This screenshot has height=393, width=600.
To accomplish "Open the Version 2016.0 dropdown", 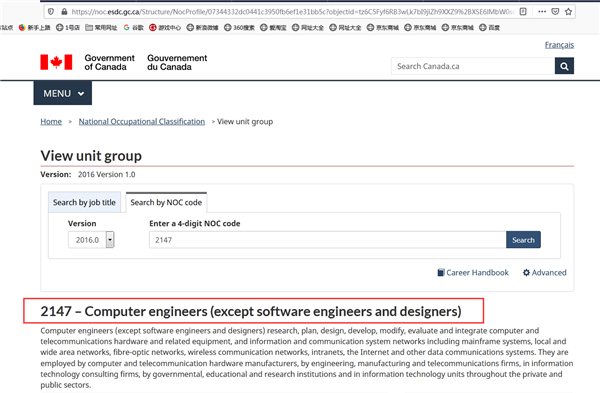I will (91, 240).
